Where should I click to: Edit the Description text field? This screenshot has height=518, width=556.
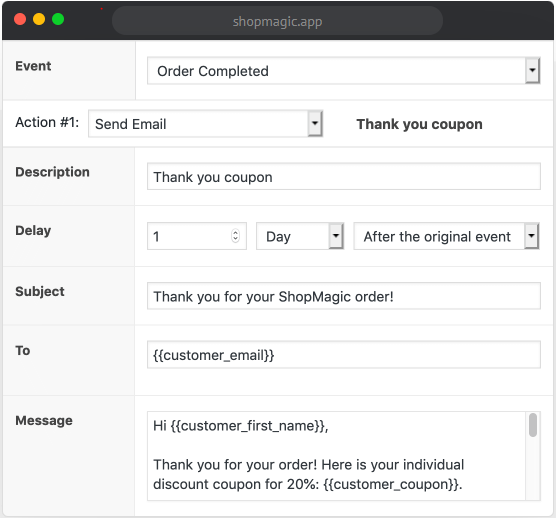pos(344,177)
